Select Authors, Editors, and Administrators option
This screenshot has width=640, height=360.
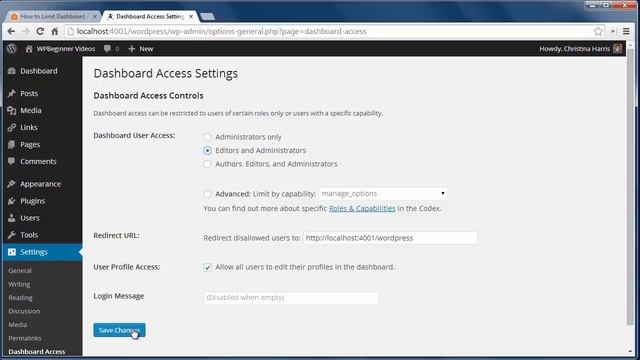coord(207,164)
